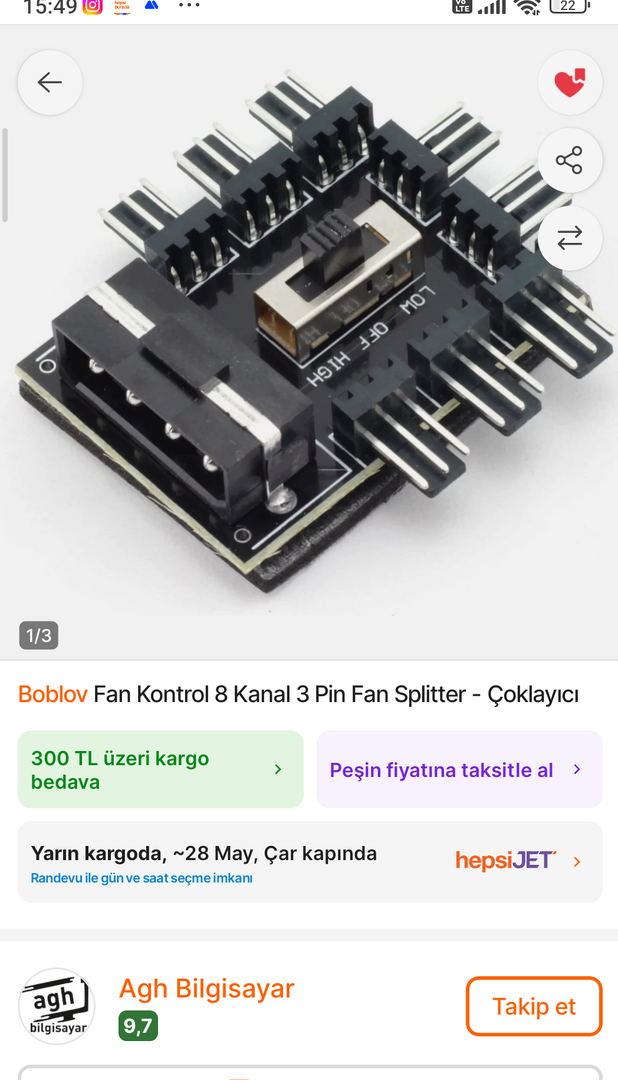Image resolution: width=618 pixels, height=1080 pixels.
Task: Tap the compare arrows icon
Action: tap(569, 238)
